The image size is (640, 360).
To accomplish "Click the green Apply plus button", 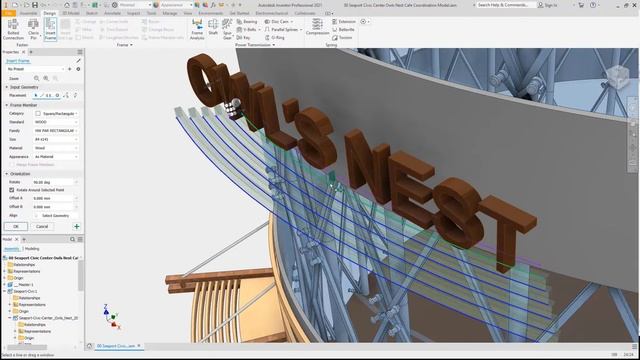I will (76, 227).
